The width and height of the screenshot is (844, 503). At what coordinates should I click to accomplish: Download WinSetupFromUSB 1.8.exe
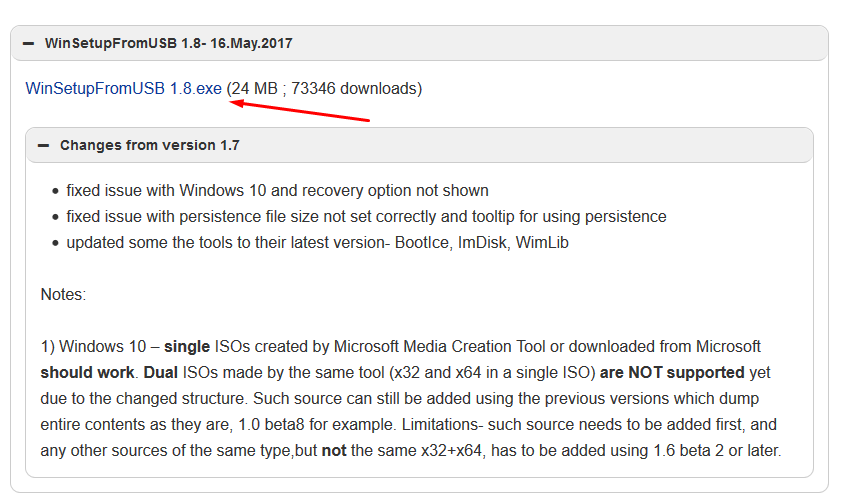point(124,89)
